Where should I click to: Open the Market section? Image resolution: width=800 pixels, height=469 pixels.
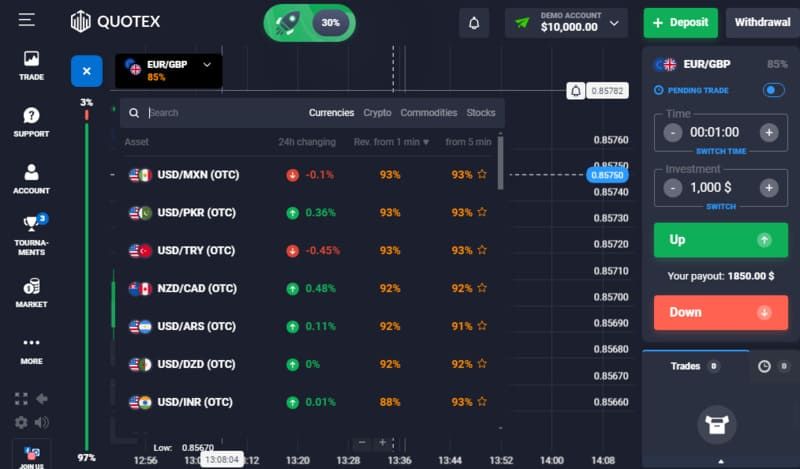[31, 293]
